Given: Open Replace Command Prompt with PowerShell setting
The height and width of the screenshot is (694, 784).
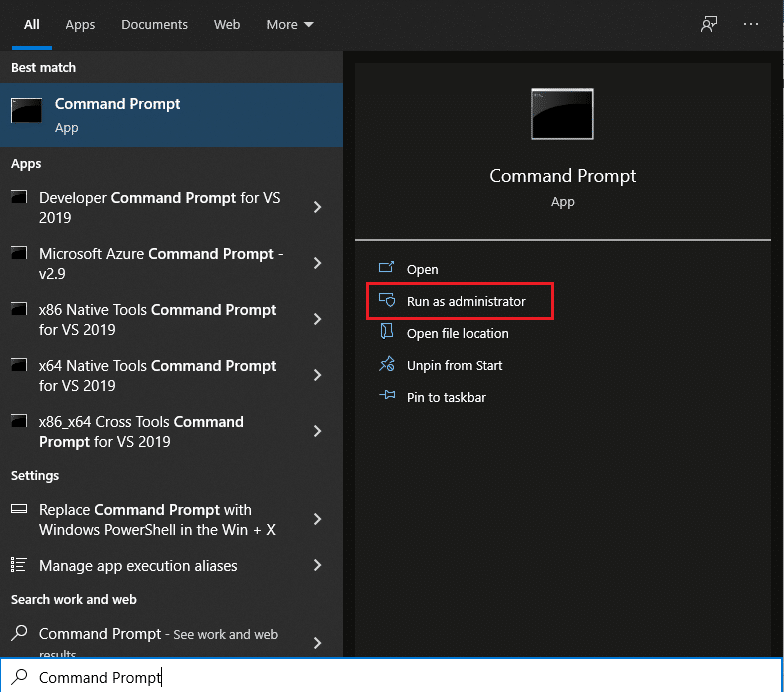Looking at the screenshot, I should click(x=157, y=519).
